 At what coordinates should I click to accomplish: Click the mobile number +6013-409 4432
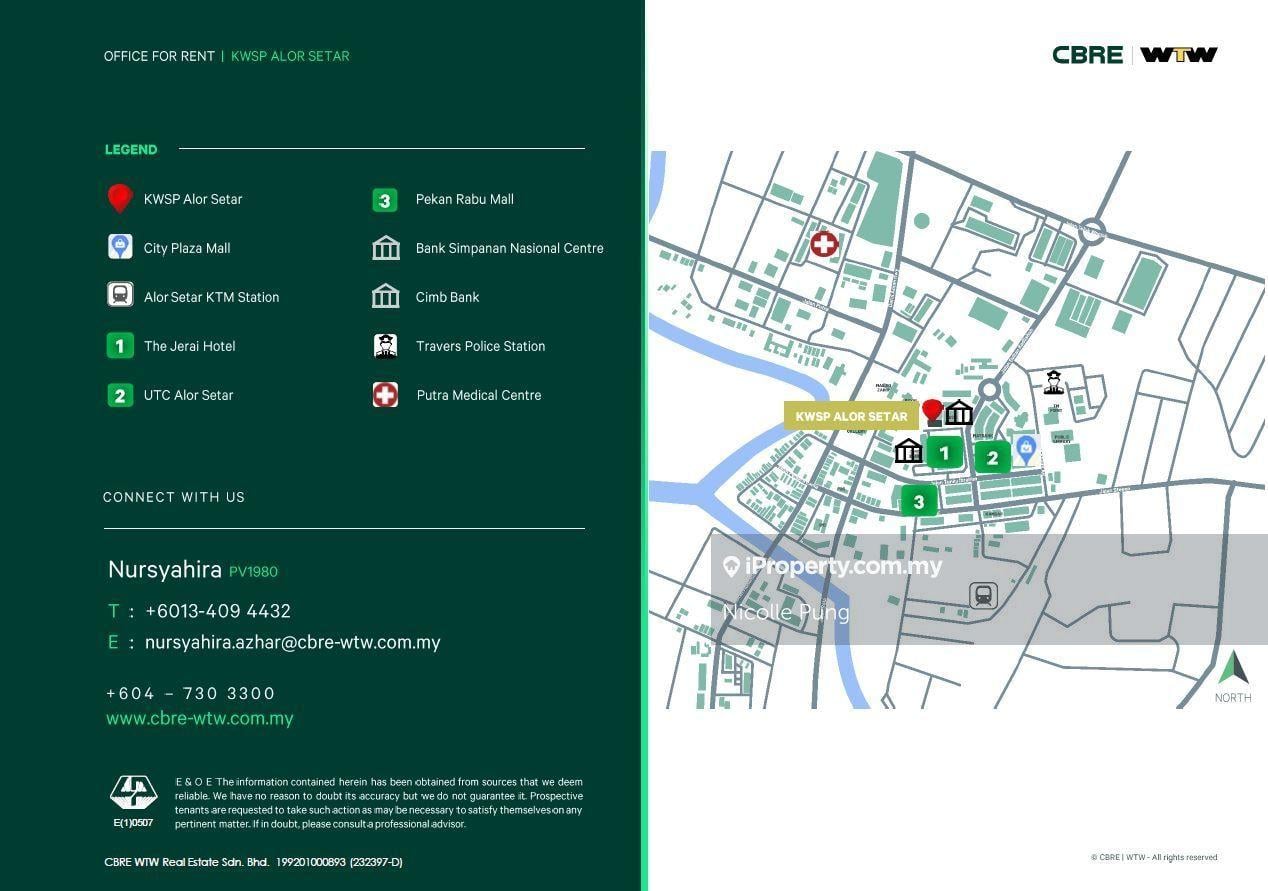coord(218,611)
